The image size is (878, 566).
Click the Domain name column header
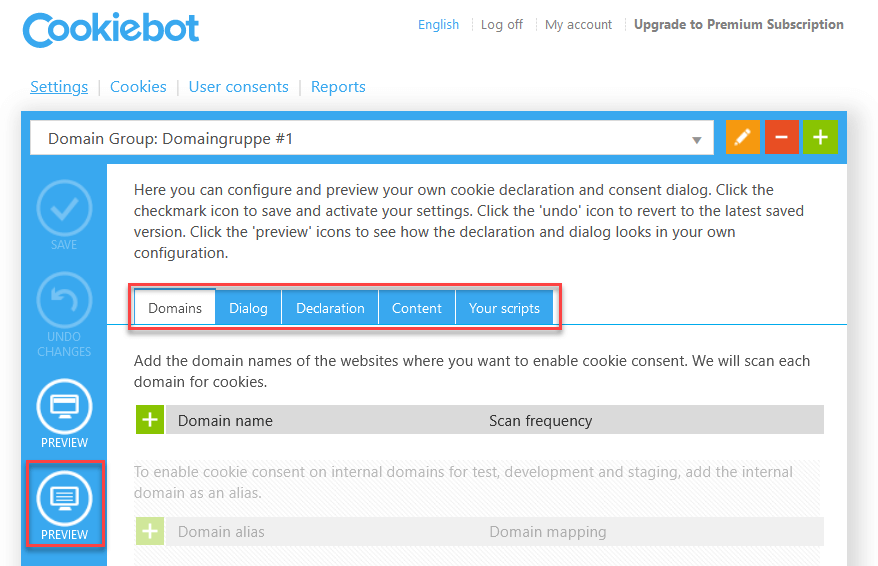click(x=225, y=420)
